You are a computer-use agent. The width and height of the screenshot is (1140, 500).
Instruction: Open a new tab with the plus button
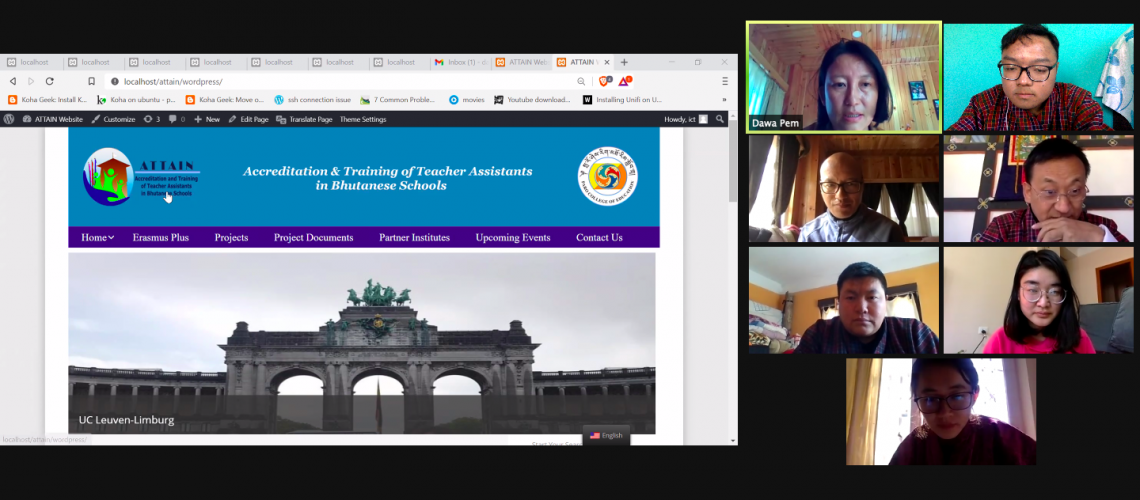[x=624, y=62]
